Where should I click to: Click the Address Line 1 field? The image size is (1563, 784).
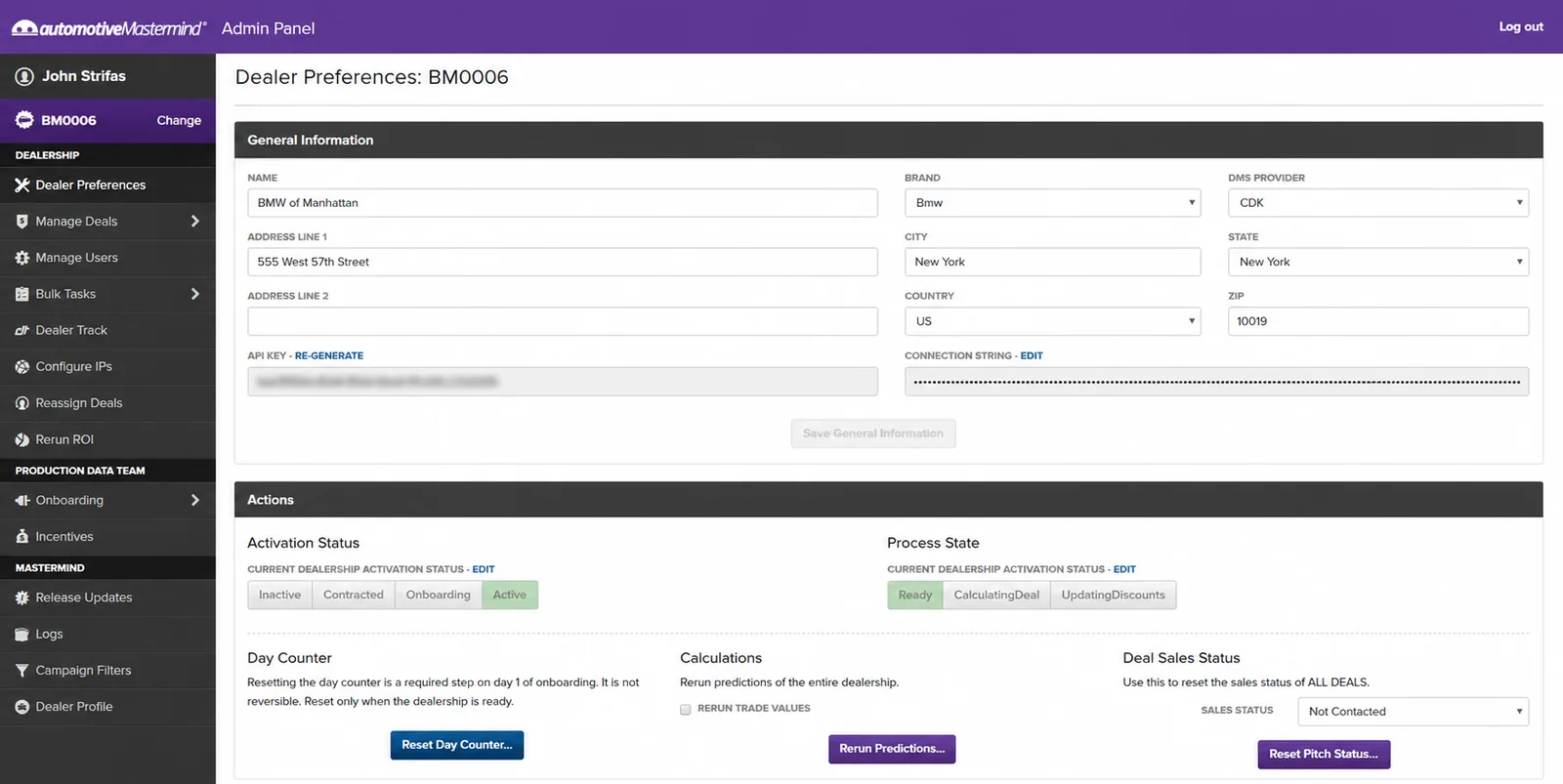click(563, 262)
